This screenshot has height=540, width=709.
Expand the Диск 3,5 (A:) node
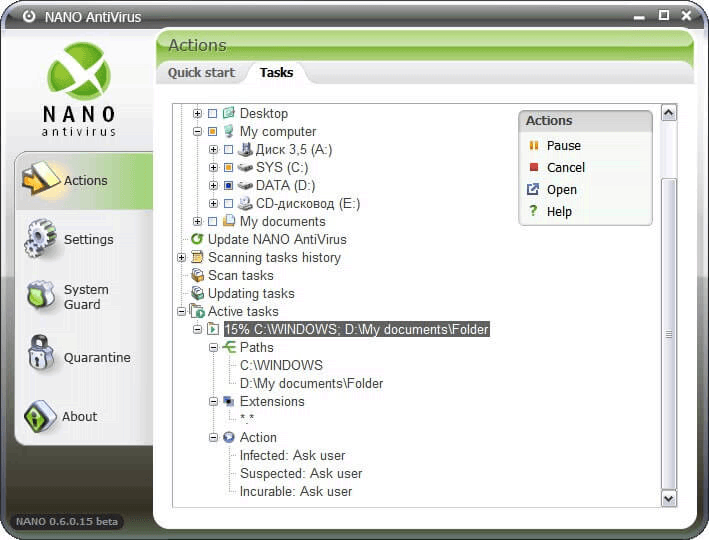point(213,149)
